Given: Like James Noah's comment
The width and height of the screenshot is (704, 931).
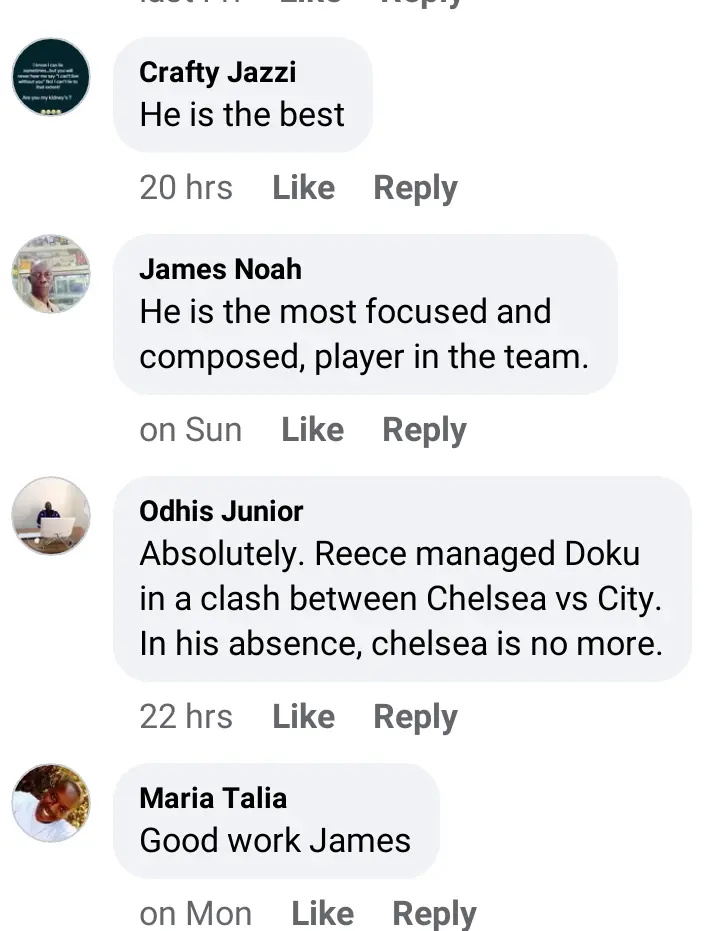Looking at the screenshot, I should [x=312, y=430].
